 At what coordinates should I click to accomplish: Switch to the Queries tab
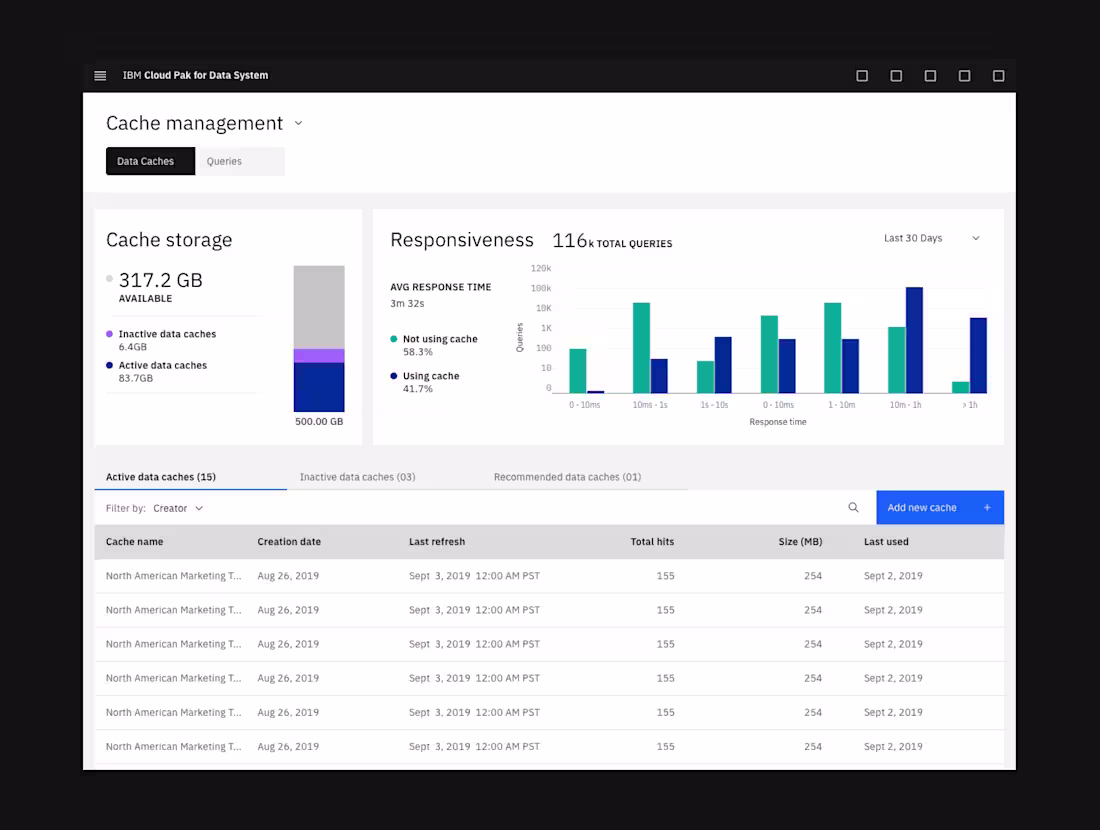pyautogui.click(x=224, y=161)
